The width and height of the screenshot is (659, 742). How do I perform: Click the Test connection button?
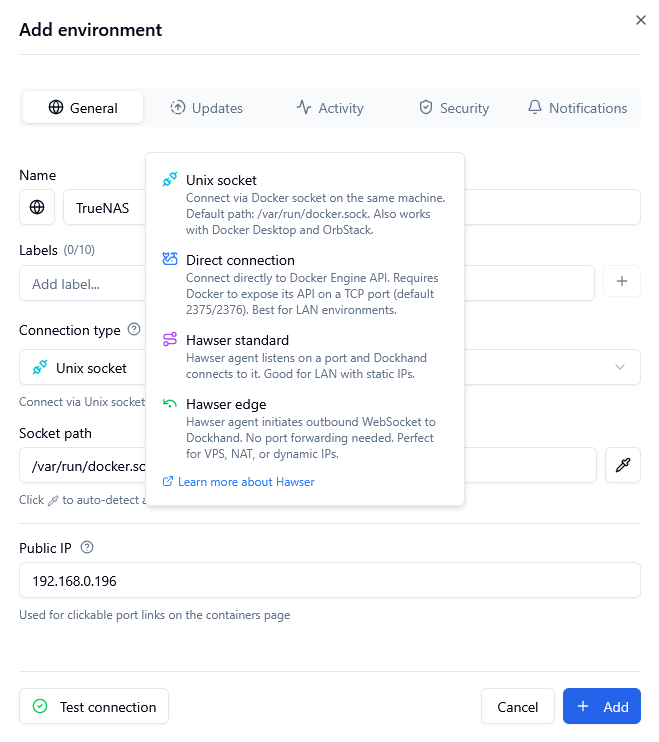[x=94, y=707]
